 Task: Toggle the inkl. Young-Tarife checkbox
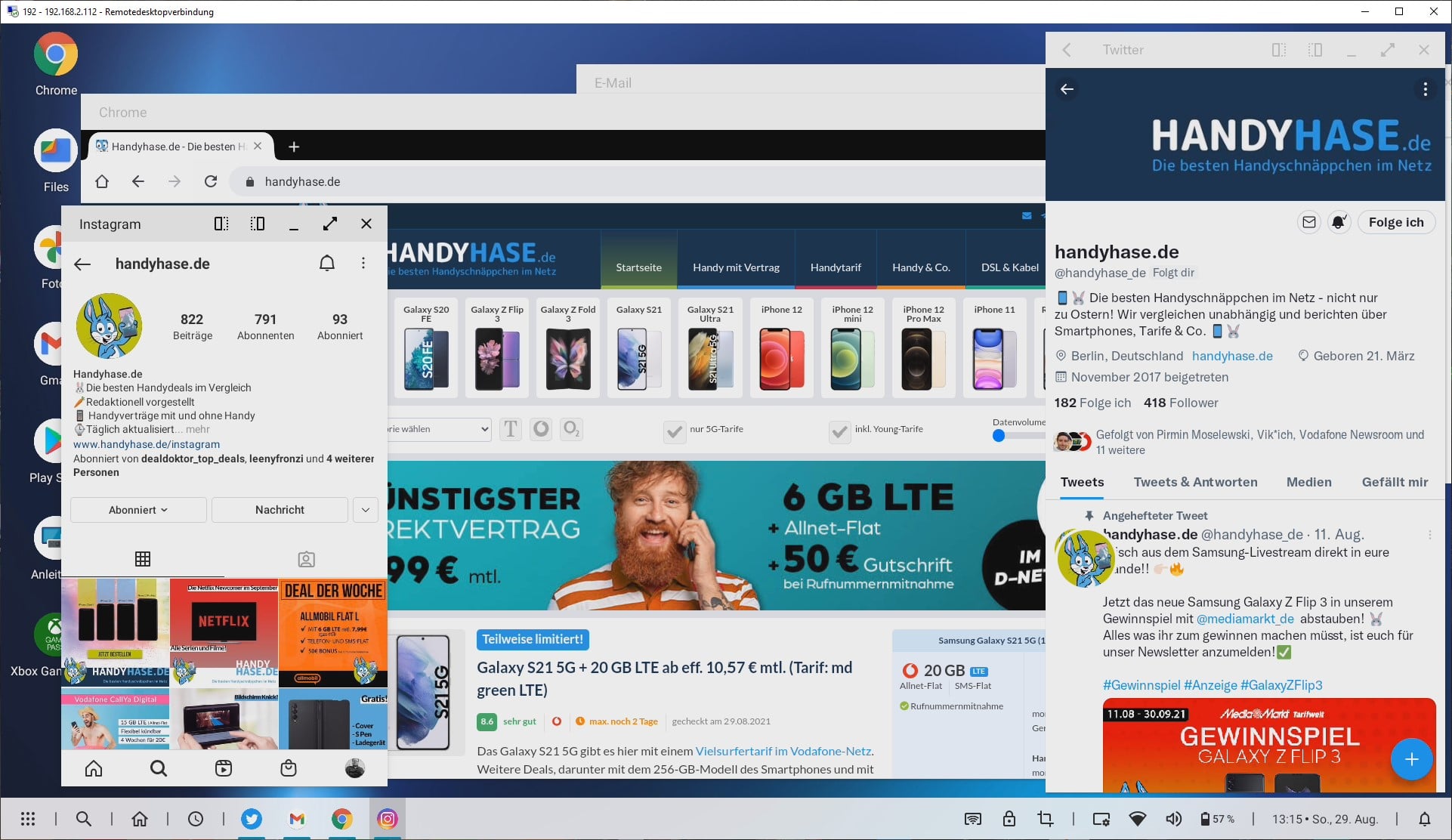(839, 431)
